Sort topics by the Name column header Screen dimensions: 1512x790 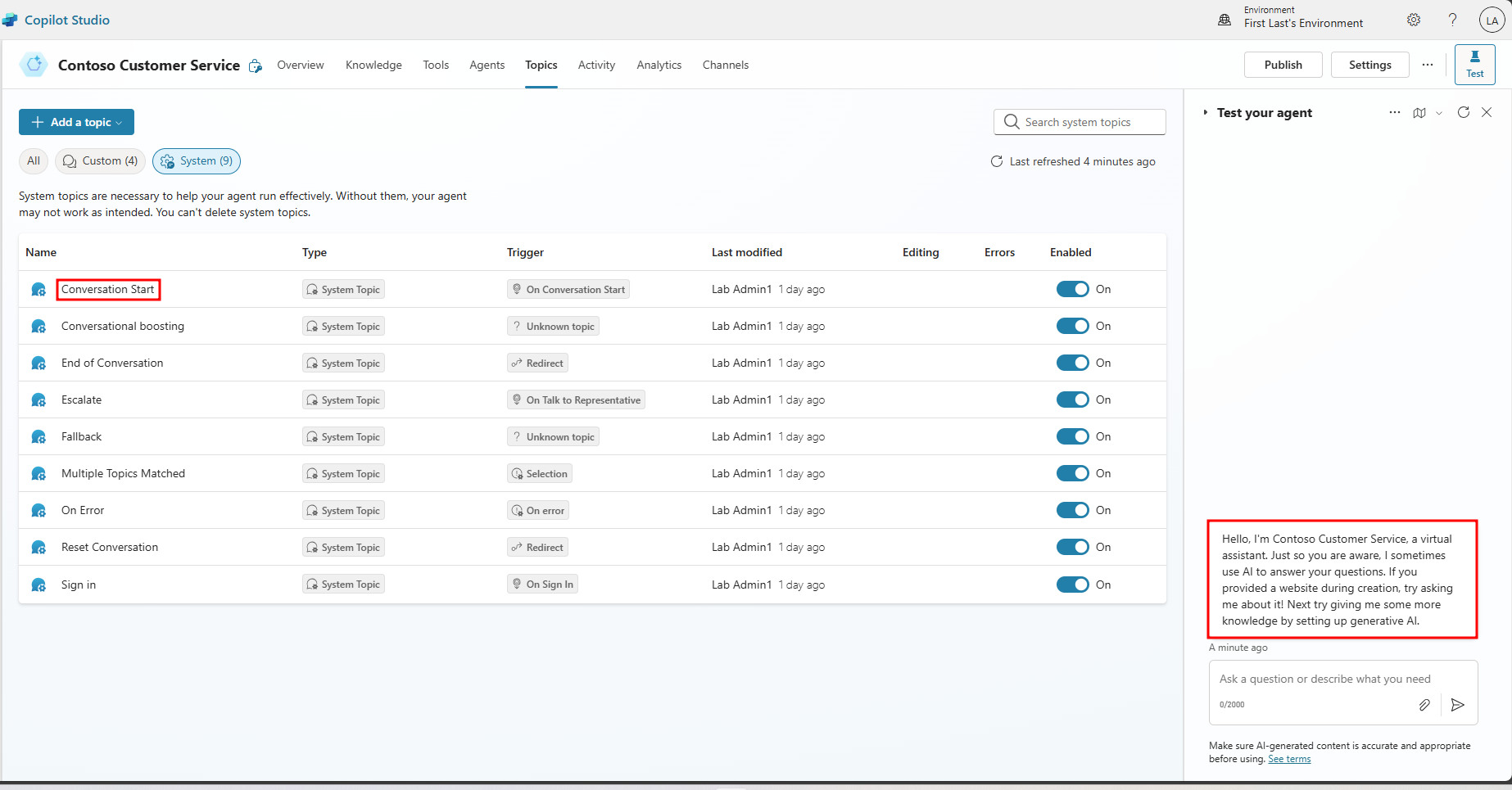[41, 252]
